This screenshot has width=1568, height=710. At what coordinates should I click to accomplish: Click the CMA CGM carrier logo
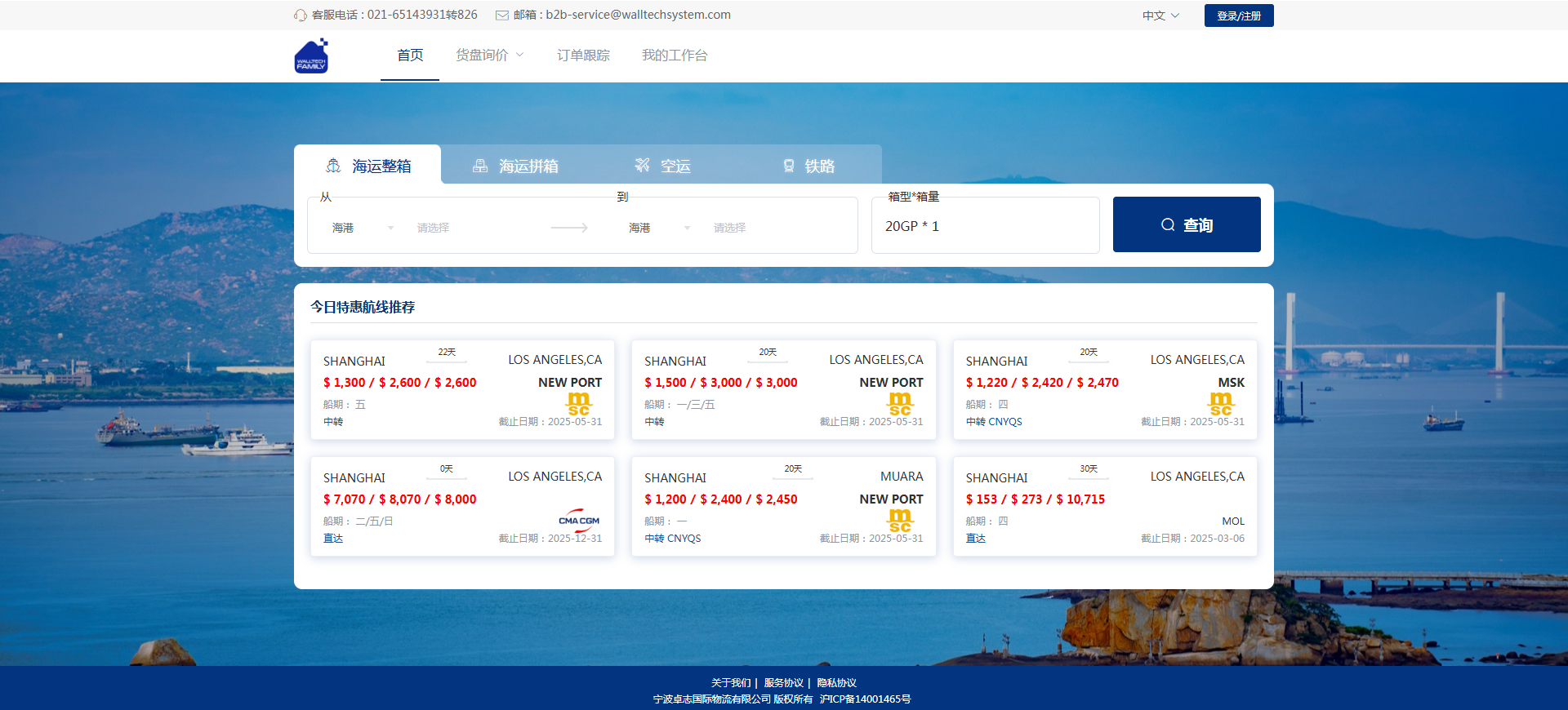click(x=578, y=521)
